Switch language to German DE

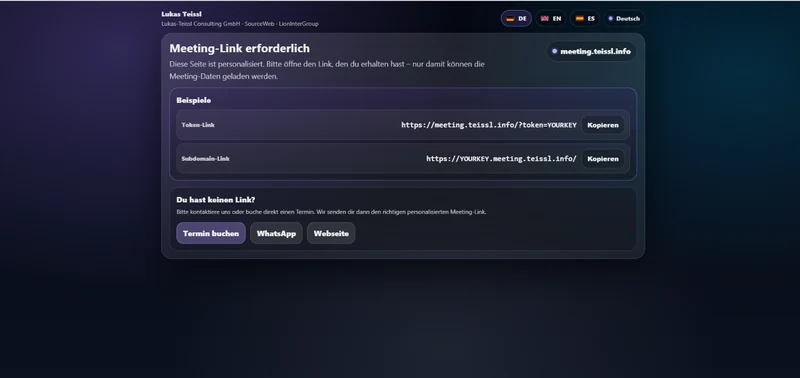coord(516,18)
